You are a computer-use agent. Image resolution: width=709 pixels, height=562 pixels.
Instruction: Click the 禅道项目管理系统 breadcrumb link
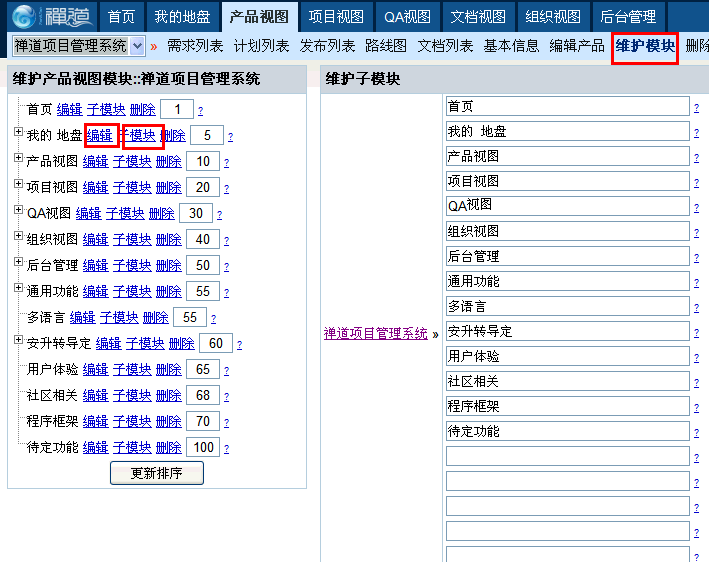tap(375, 334)
